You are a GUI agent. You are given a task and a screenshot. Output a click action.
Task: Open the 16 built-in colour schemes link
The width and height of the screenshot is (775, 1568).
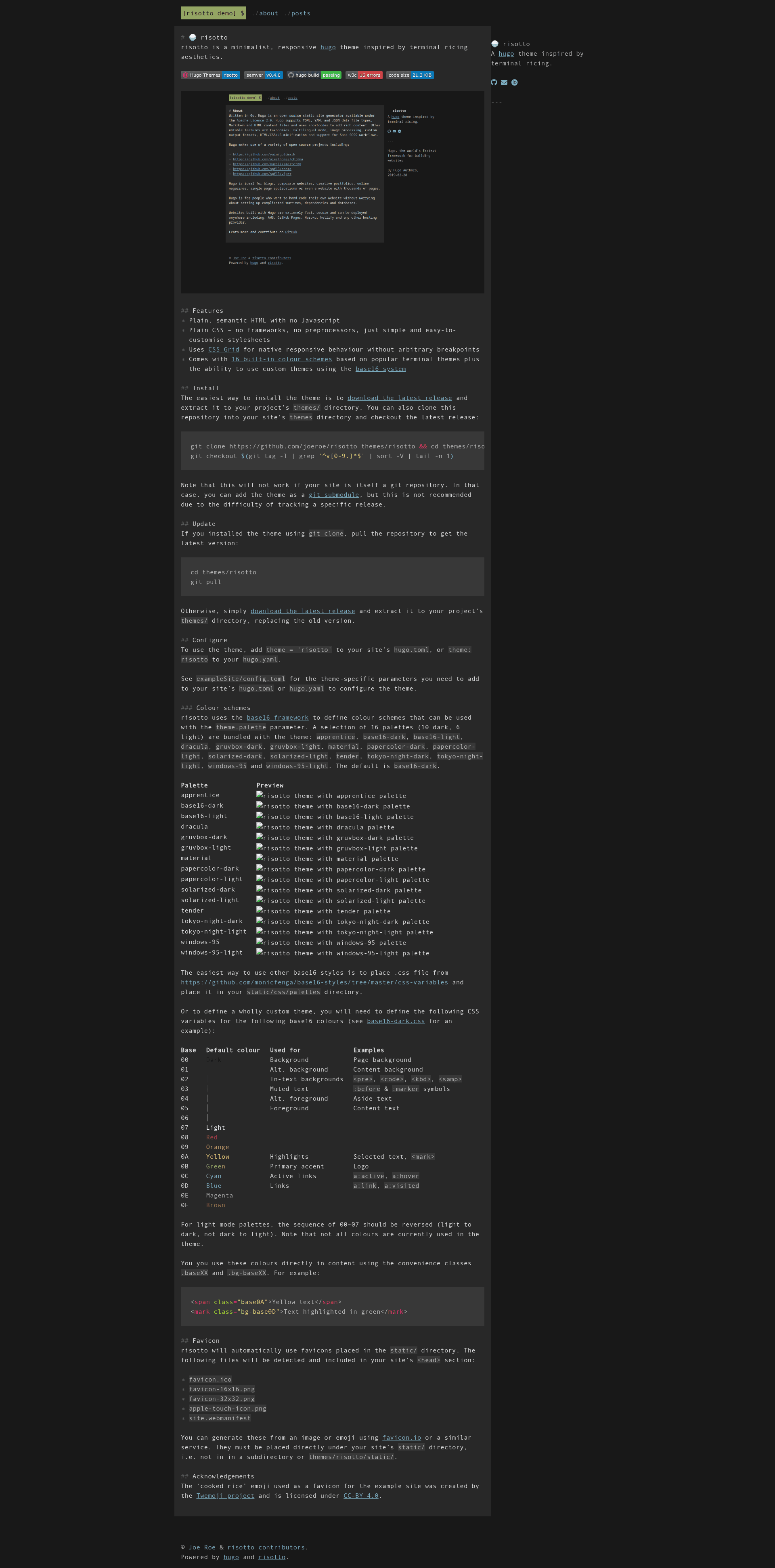pos(282,359)
